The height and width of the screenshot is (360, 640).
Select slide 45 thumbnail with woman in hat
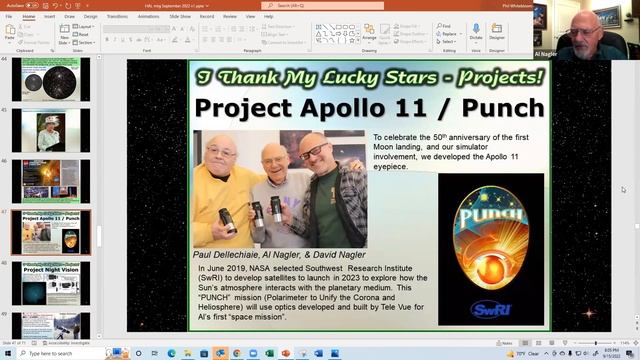coord(51,131)
